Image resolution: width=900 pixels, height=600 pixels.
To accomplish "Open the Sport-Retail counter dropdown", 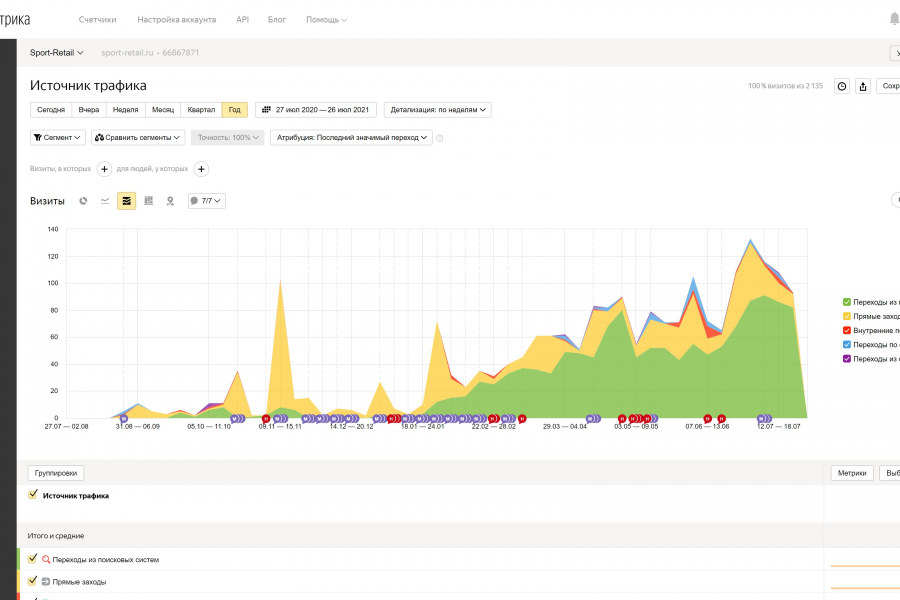I will (56, 53).
